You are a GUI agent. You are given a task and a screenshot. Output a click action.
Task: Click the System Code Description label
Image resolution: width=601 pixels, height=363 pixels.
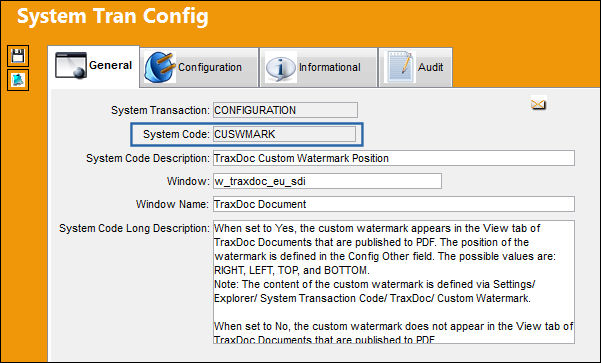[x=148, y=158]
